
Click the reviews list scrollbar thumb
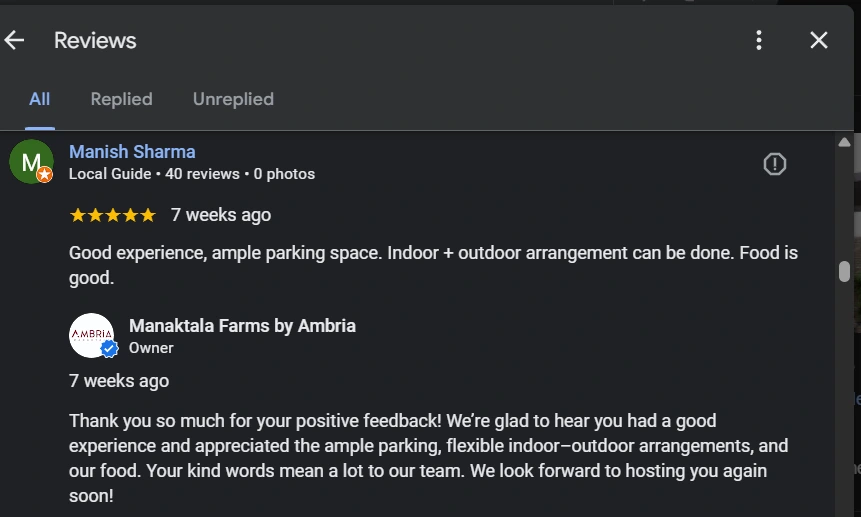845,271
